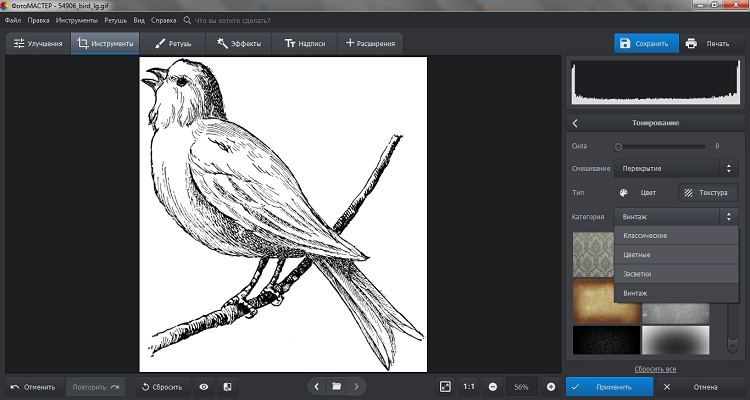The height and width of the screenshot is (400, 750).
Task: Set zoom to 1:1 scale
Action: (469, 386)
